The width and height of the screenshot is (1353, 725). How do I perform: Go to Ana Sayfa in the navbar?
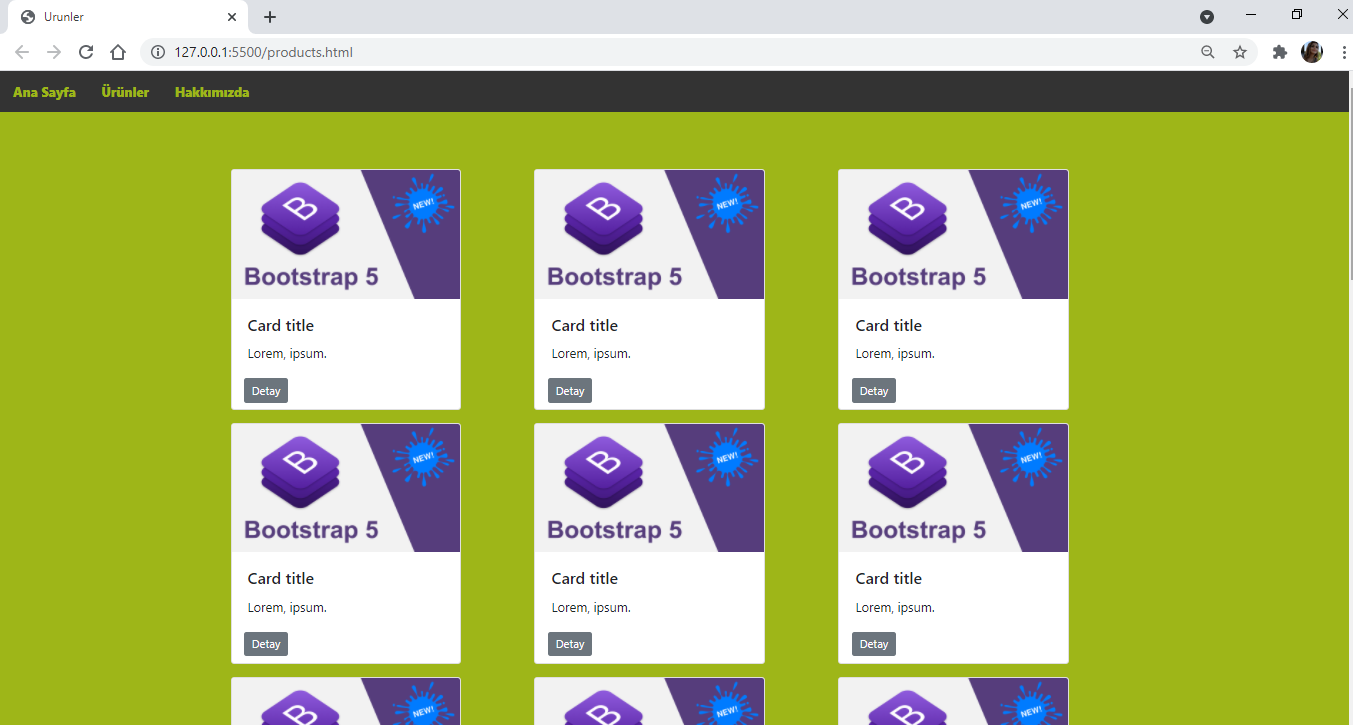44,92
